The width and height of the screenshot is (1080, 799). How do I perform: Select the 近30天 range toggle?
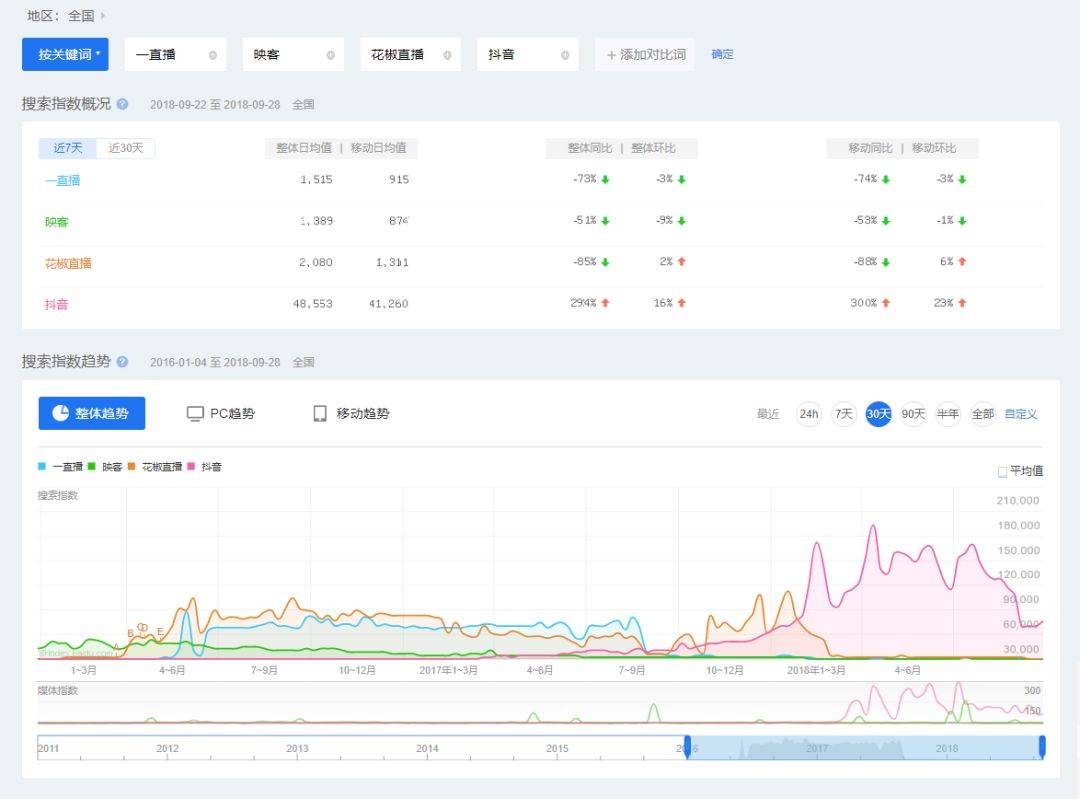tap(126, 148)
